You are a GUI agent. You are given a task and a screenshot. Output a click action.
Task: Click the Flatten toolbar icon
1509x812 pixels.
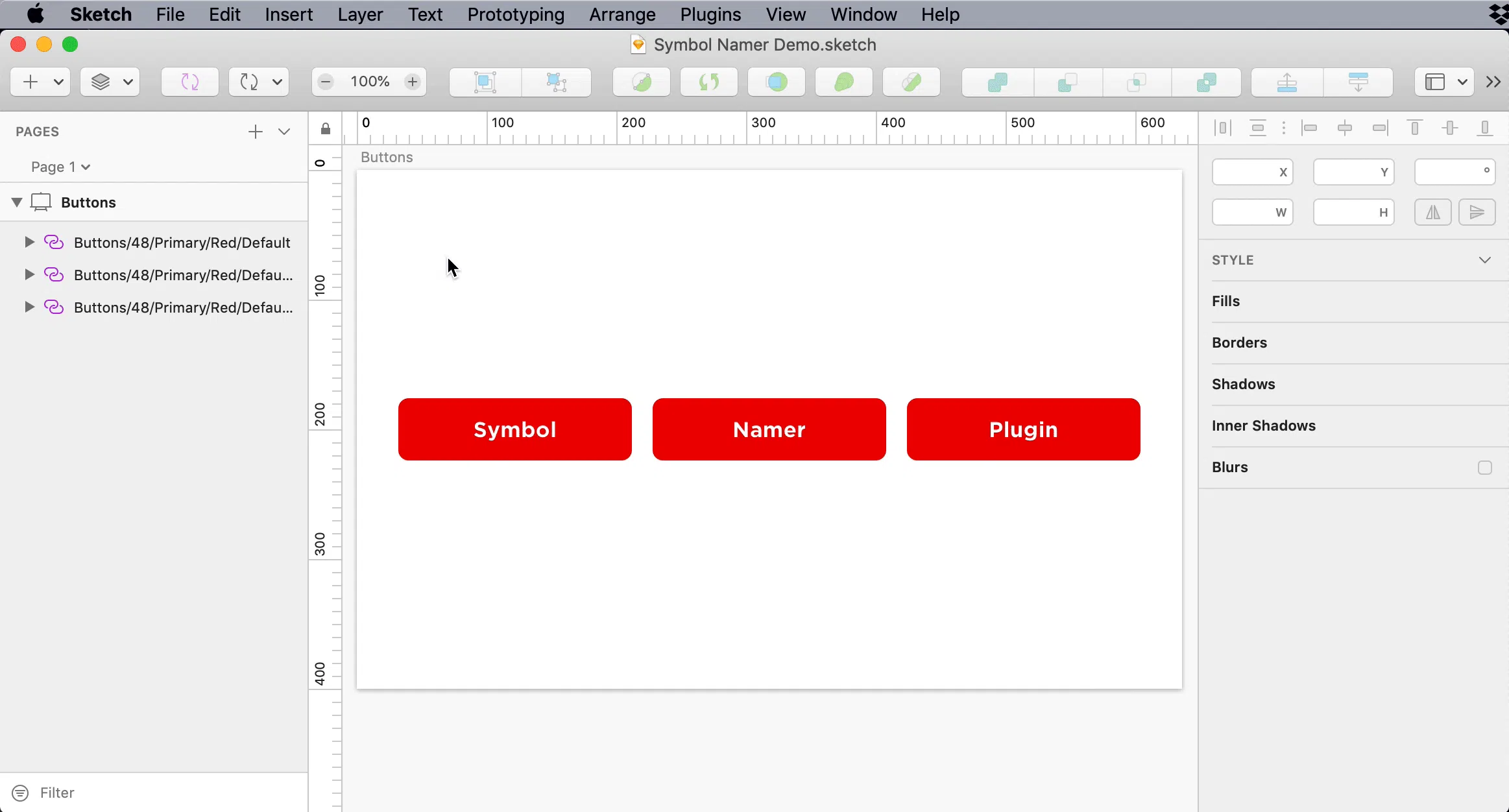[911, 82]
